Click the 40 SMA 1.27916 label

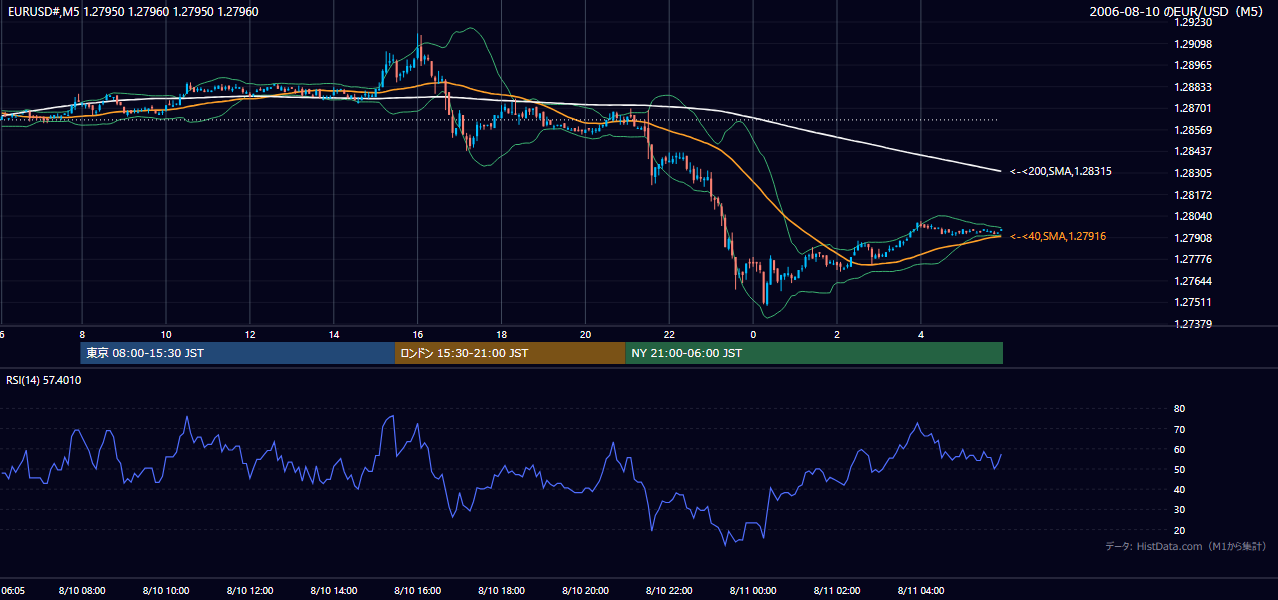click(x=1058, y=236)
